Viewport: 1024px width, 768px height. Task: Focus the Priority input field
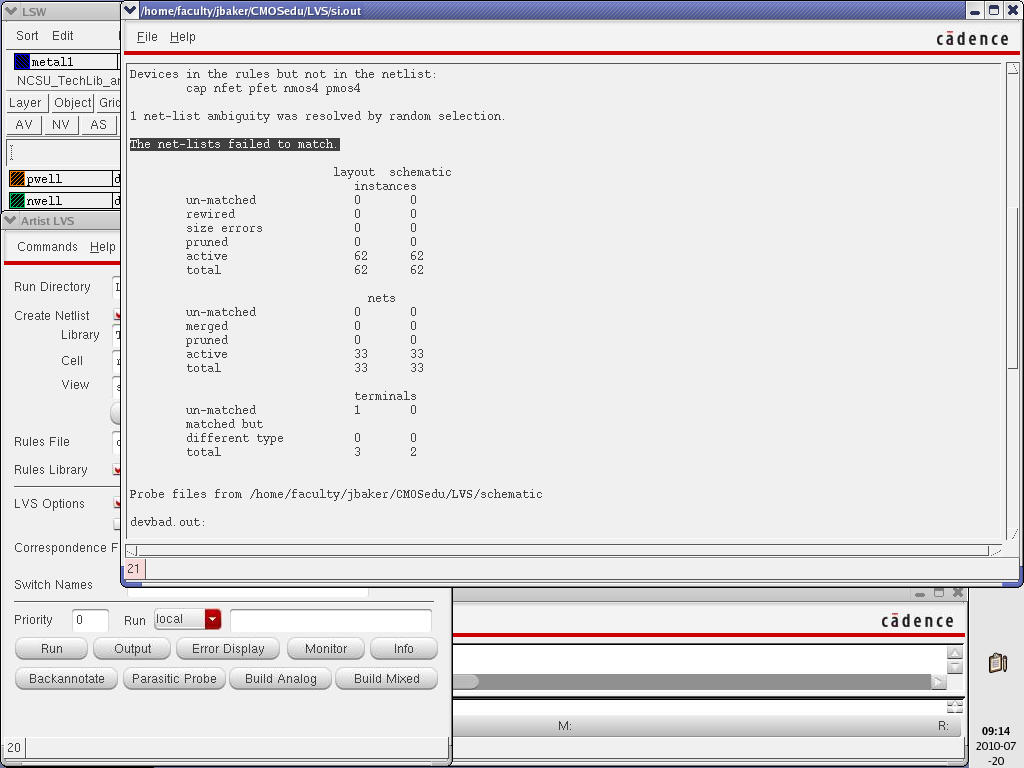(x=89, y=620)
